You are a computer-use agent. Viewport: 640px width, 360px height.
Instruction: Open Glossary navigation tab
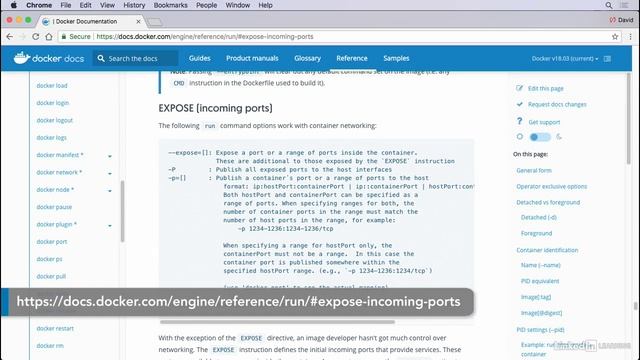(x=307, y=58)
